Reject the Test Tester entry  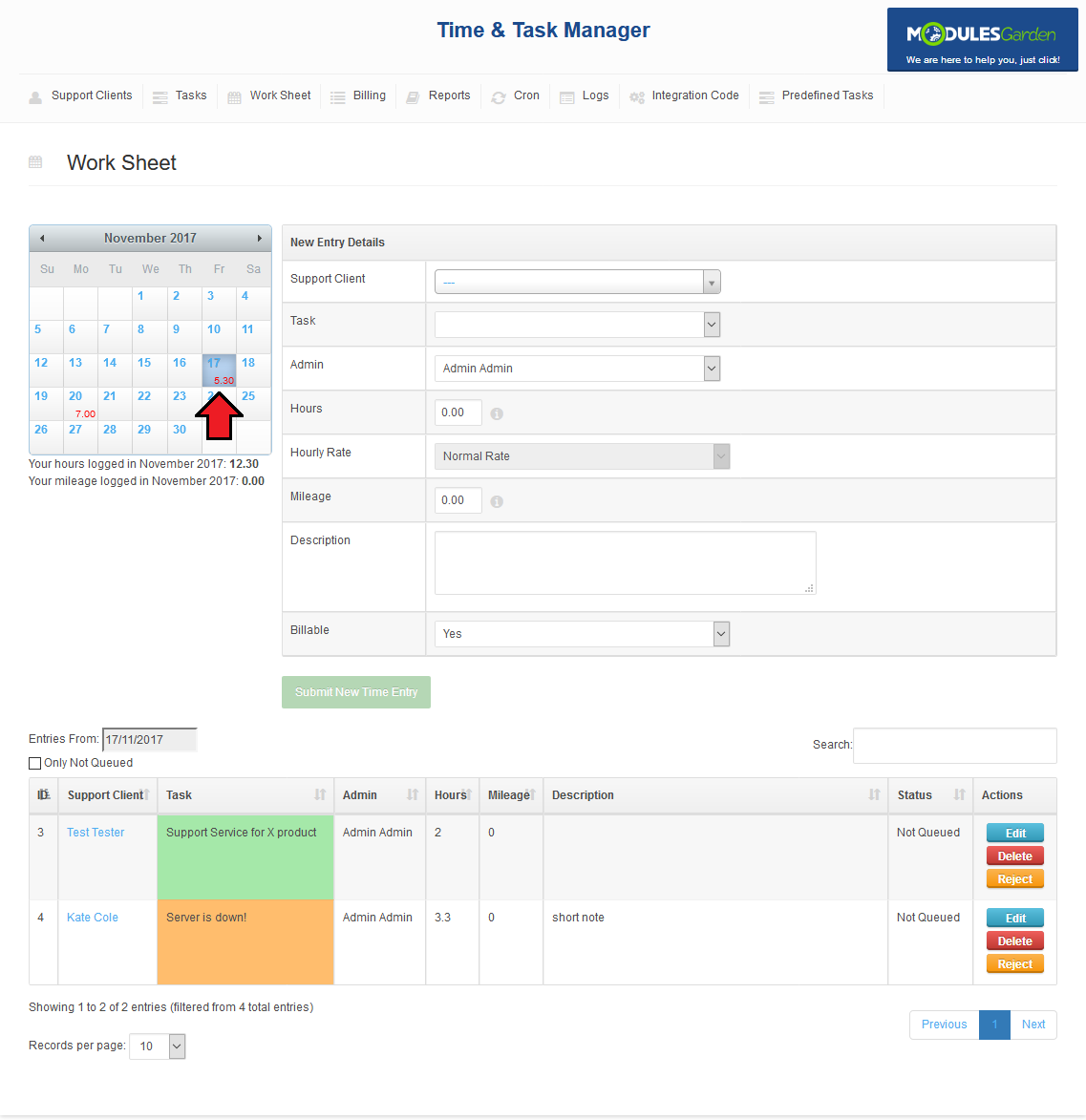click(x=1014, y=878)
